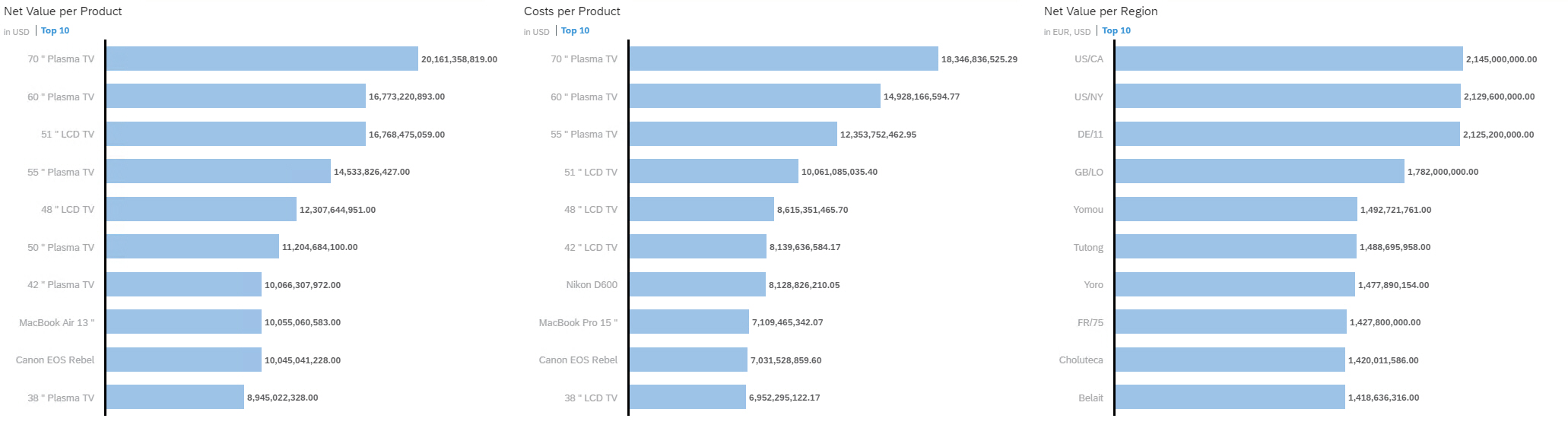Image resolution: width=1568 pixels, height=431 pixels.
Task: Select the MacBook Pro 15" cost bar
Action: pos(688,322)
